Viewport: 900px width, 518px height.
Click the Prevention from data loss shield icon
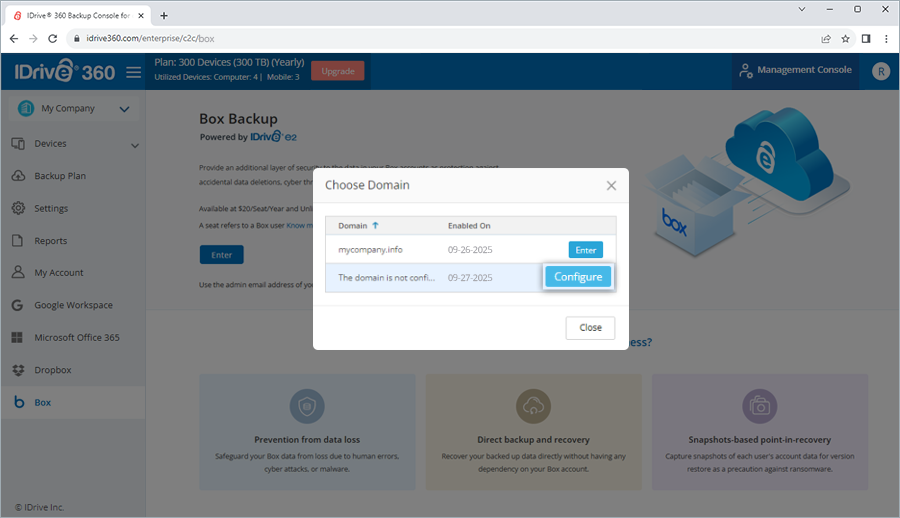click(307, 406)
